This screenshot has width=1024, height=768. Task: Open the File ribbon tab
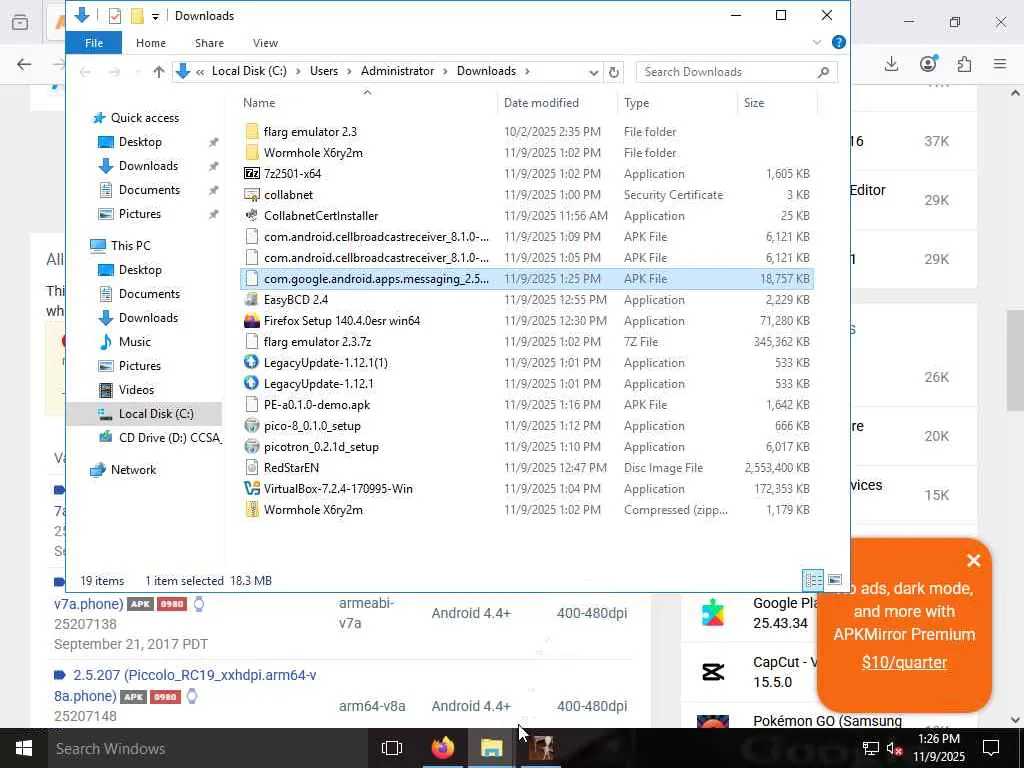[x=94, y=43]
